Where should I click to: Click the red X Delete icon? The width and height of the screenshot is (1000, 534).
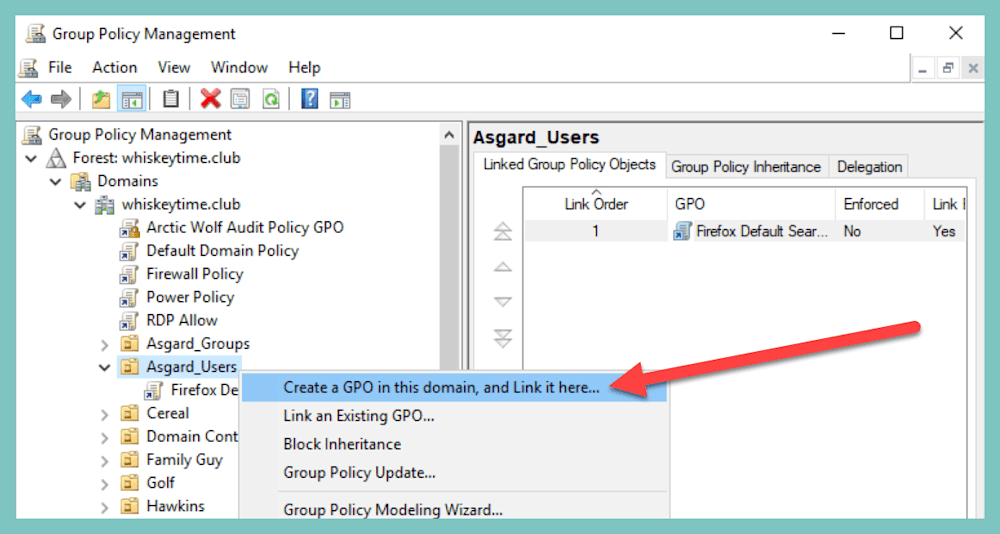210,99
